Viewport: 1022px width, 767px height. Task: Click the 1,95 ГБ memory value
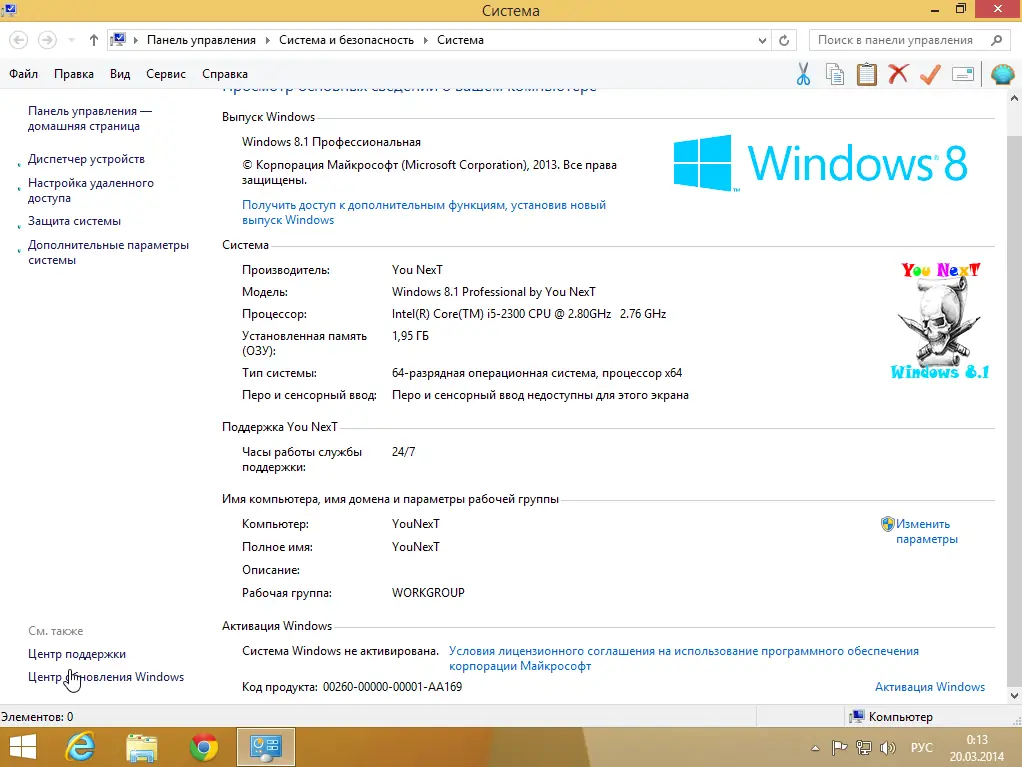click(410, 336)
